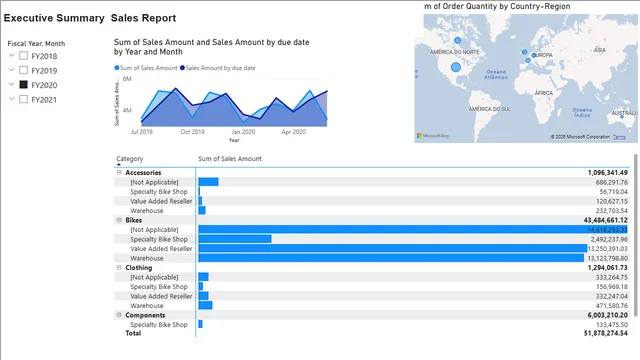Collapse the Accessories category row
Viewport: 640px width, 360px height.
(x=119, y=173)
